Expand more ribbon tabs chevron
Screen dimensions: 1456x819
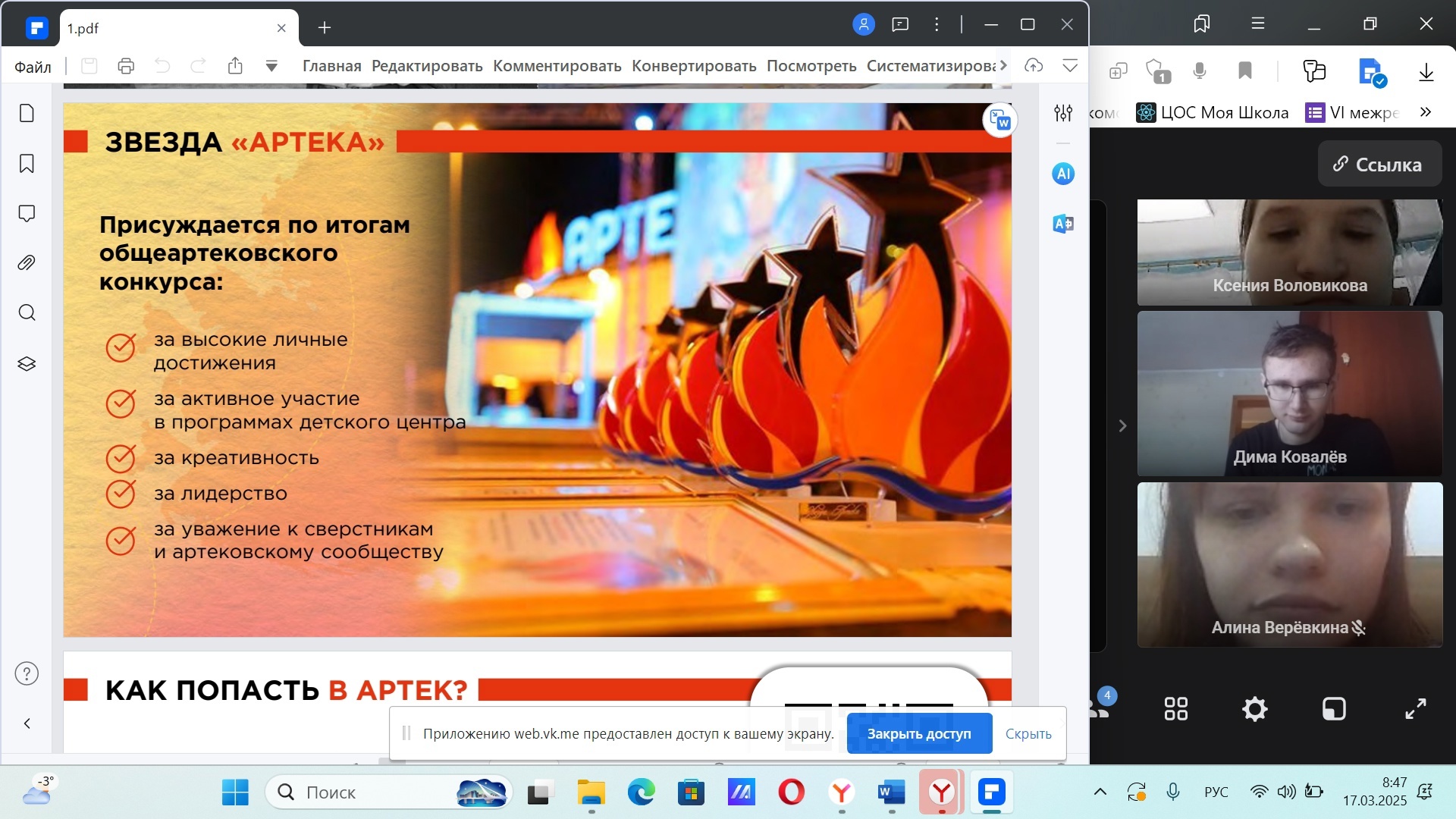1004,66
